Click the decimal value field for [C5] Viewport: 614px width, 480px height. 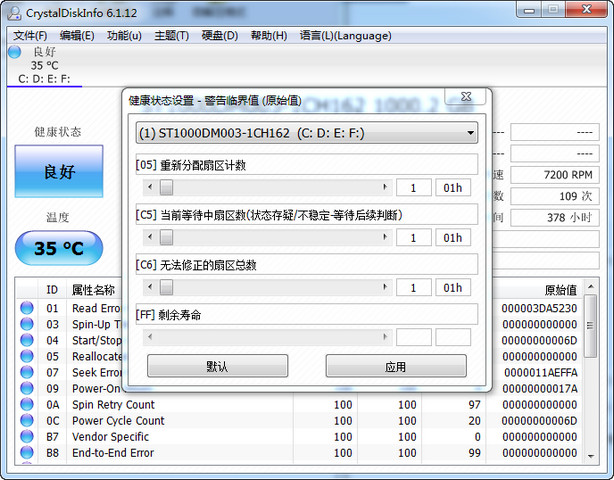click(414, 238)
